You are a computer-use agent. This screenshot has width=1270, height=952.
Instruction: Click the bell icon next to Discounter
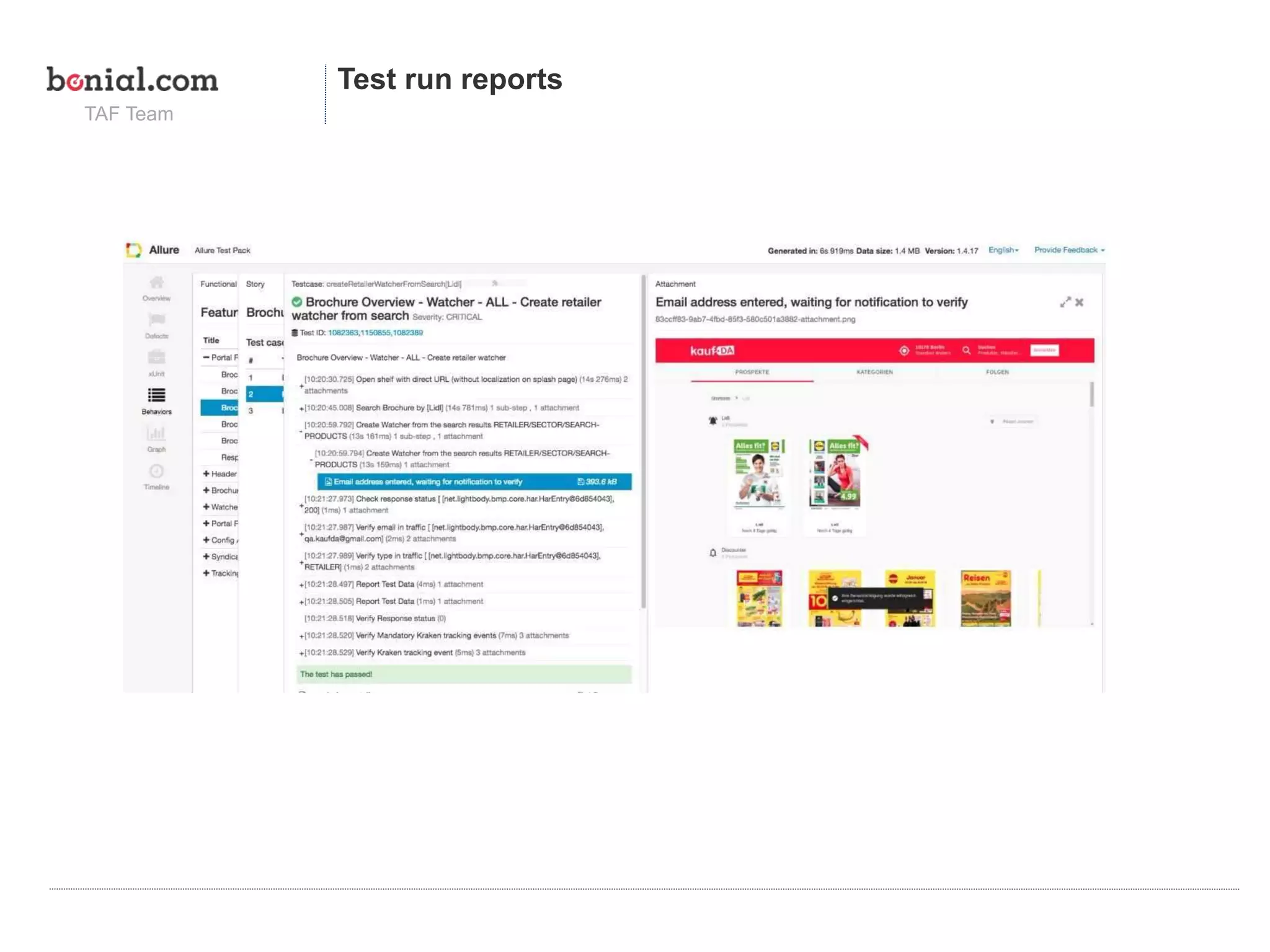pyautogui.click(x=713, y=553)
